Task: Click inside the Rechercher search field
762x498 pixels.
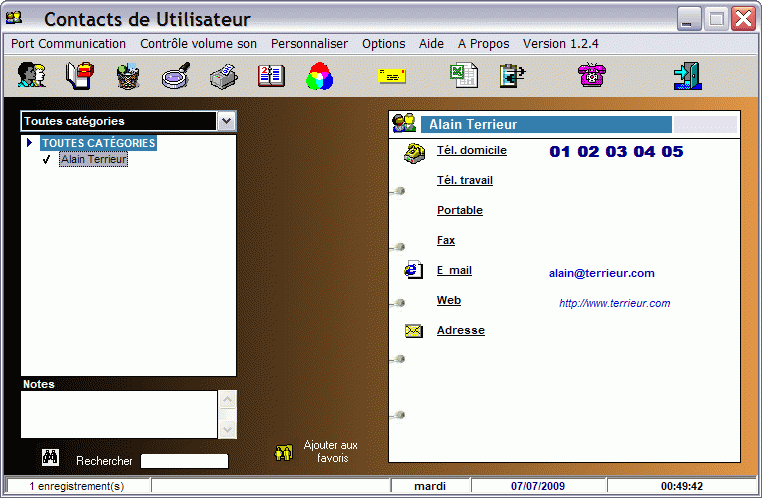Action: pos(184,461)
